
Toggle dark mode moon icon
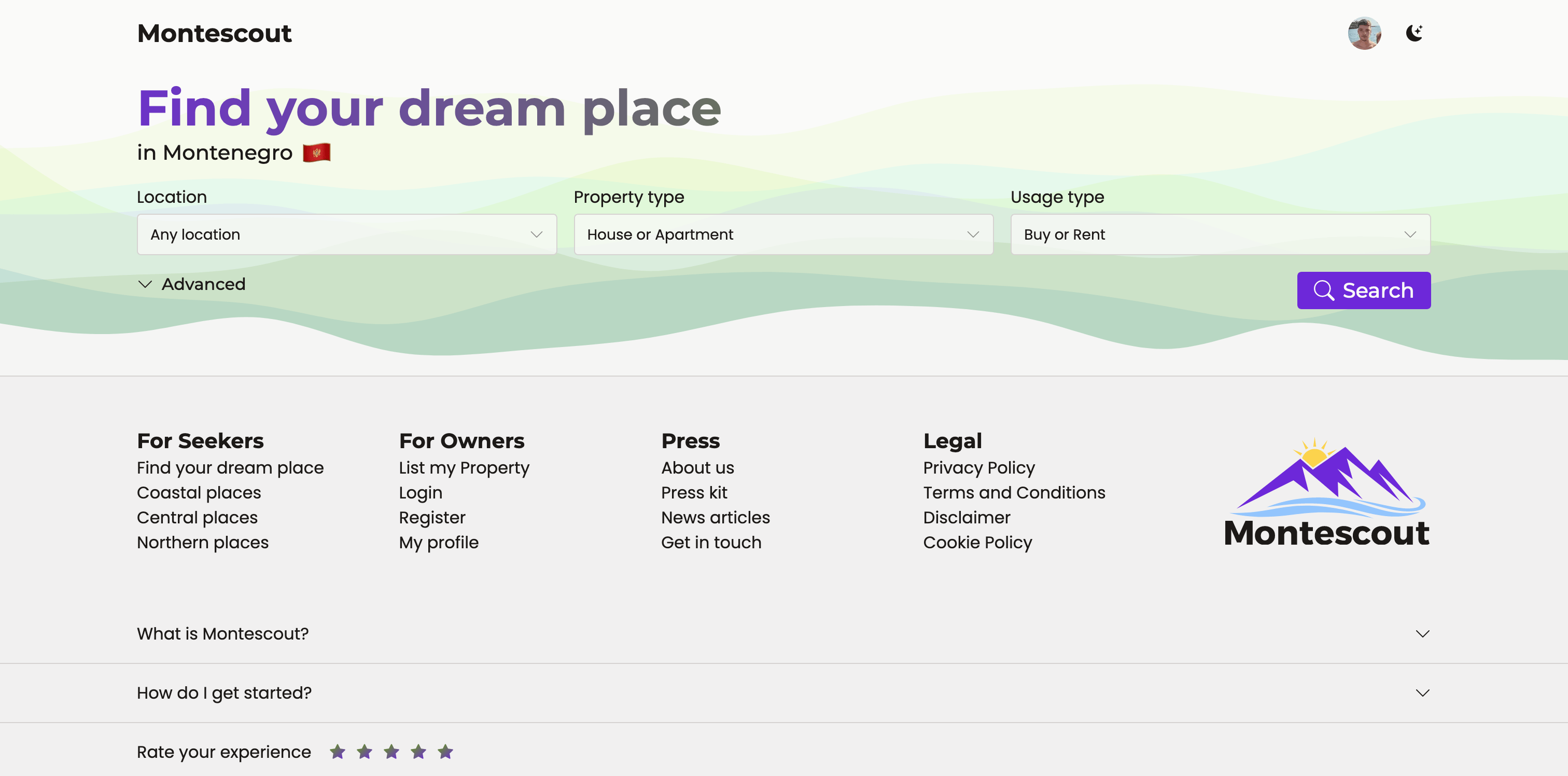click(x=1414, y=33)
